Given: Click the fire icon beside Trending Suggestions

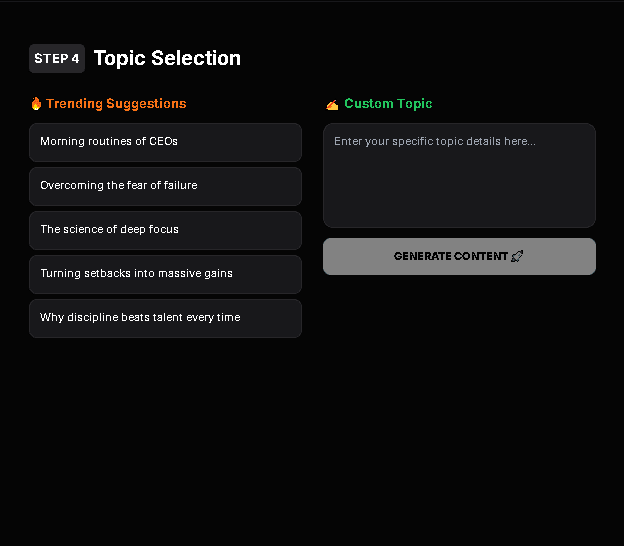Looking at the screenshot, I should 36,104.
